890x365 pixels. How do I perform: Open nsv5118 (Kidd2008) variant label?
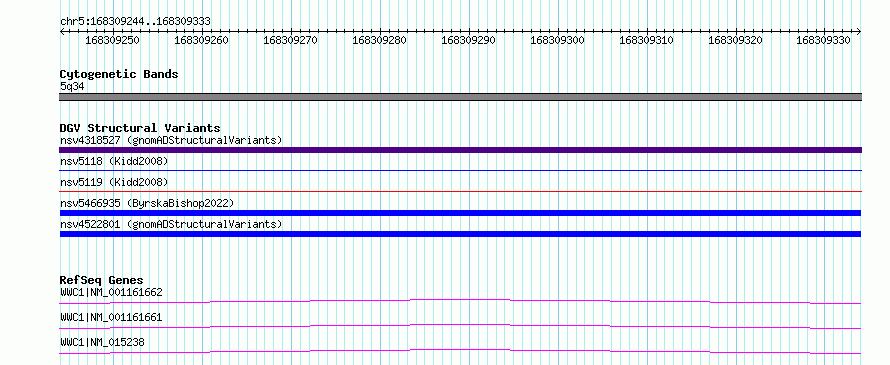point(114,161)
